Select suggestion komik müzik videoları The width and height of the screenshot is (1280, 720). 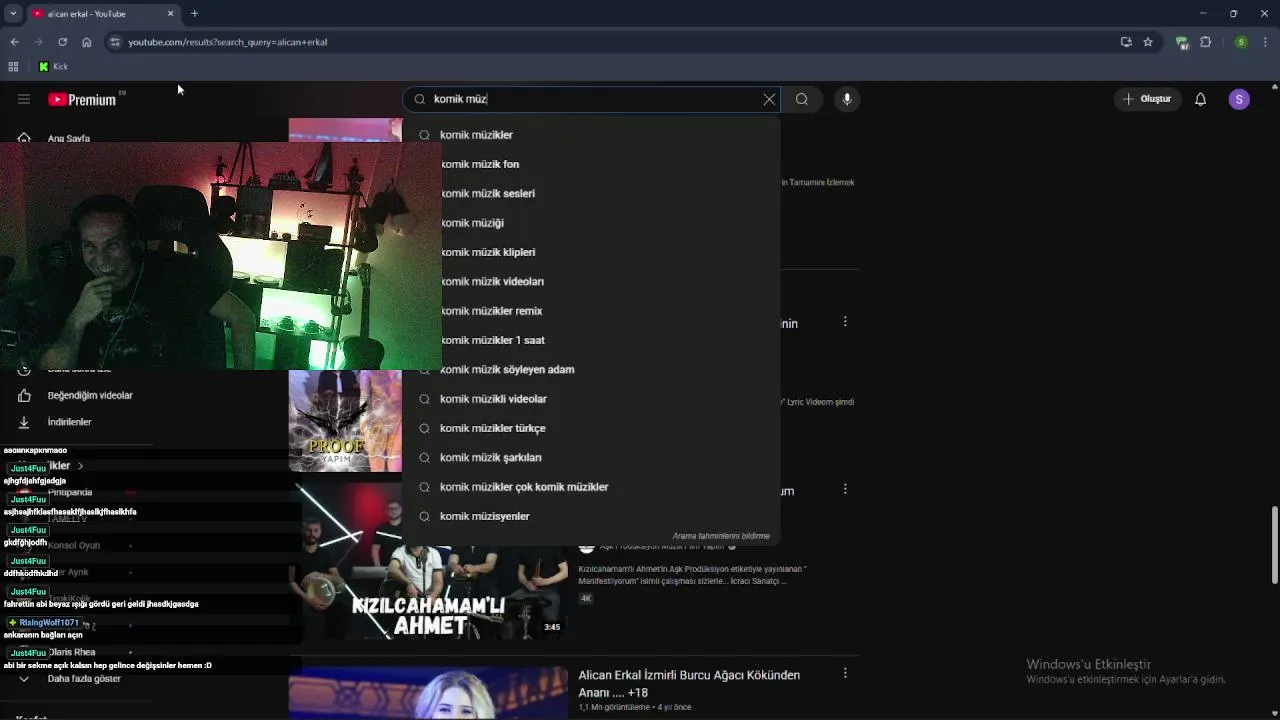[x=591, y=281]
